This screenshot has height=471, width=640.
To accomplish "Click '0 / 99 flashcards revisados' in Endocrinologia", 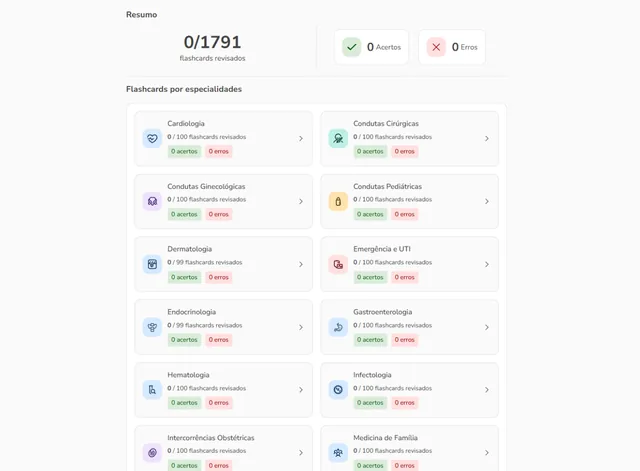I will [204, 325].
